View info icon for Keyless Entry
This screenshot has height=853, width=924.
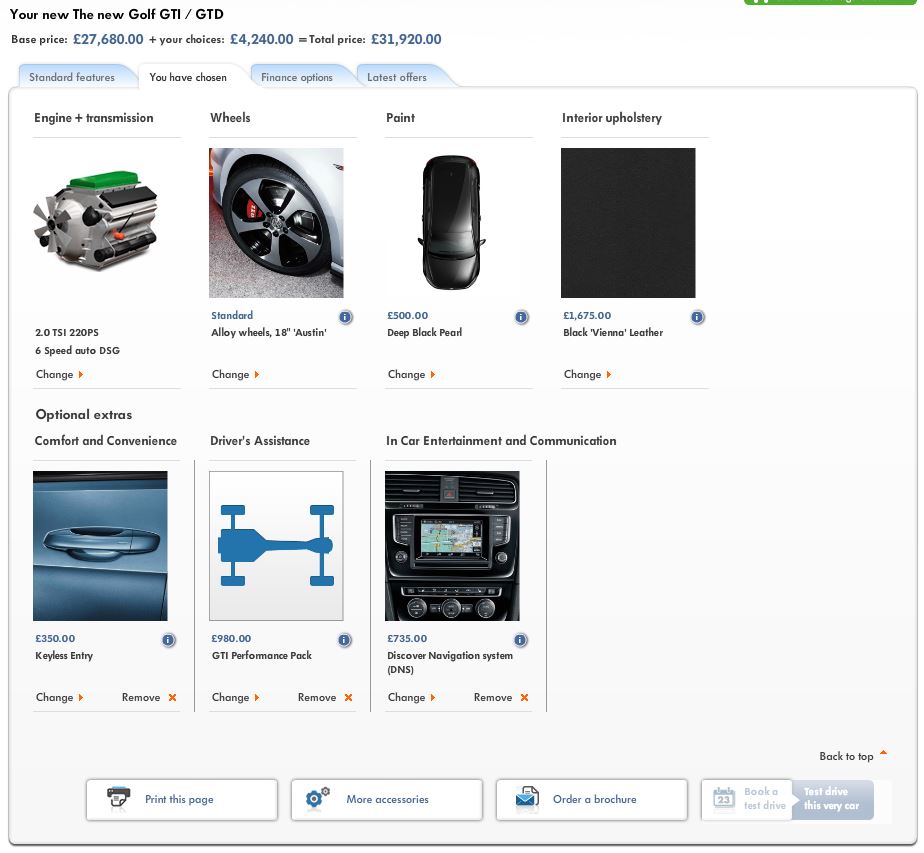tap(168, 640)
